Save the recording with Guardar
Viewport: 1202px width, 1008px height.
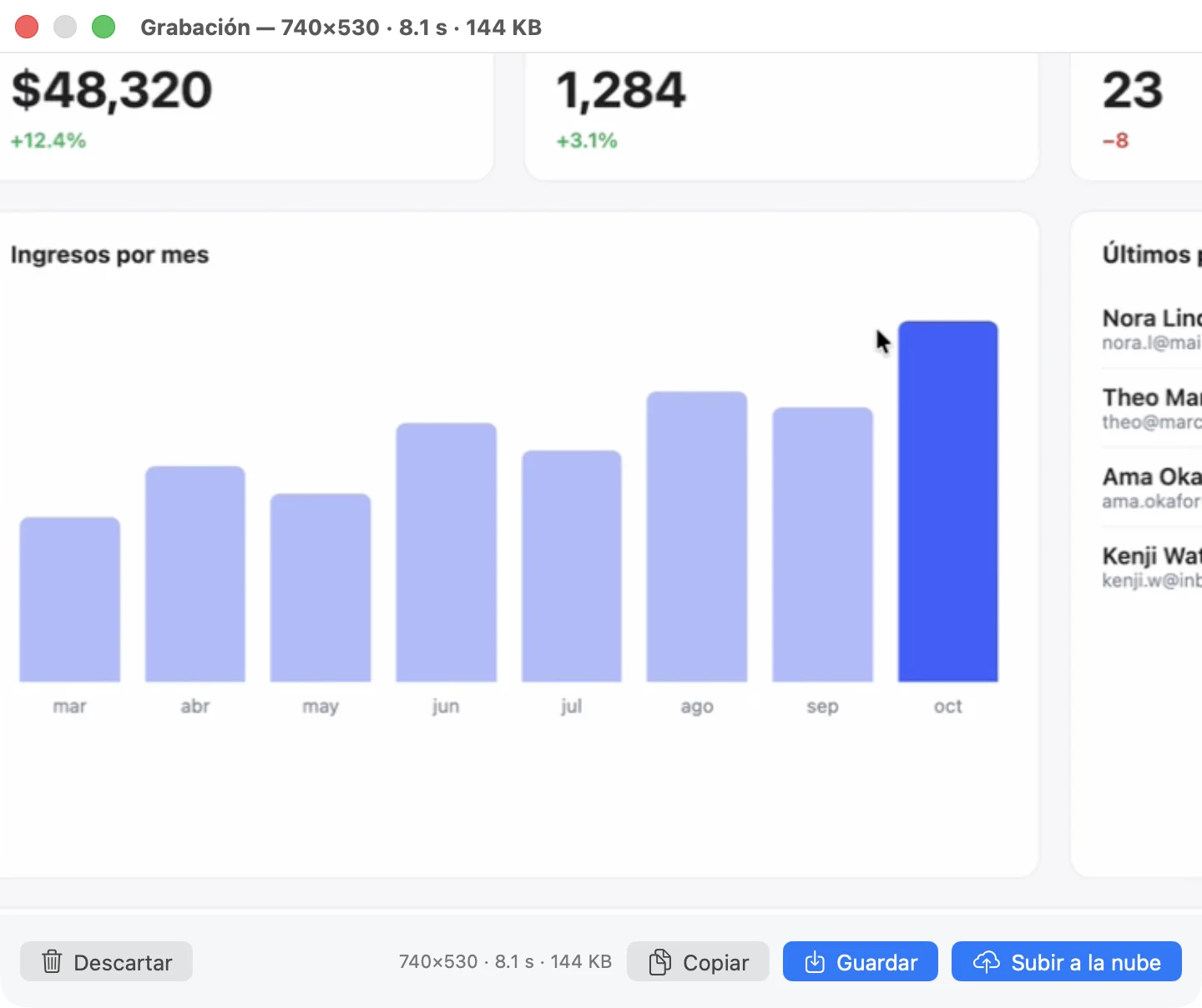861,962
